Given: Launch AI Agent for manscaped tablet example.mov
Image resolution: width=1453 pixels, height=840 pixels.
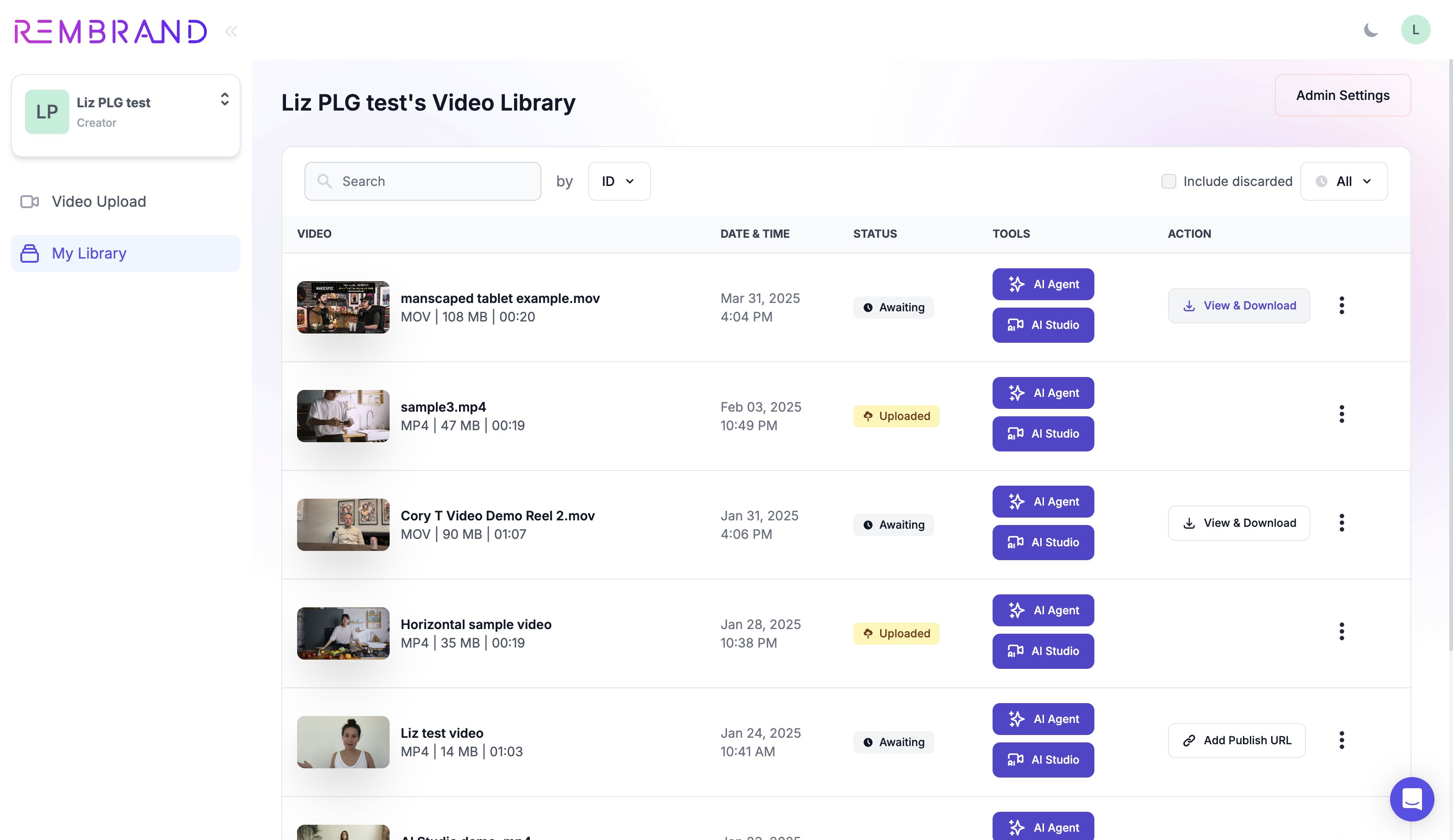Looking at the screenshot, I should point(1043,284).
